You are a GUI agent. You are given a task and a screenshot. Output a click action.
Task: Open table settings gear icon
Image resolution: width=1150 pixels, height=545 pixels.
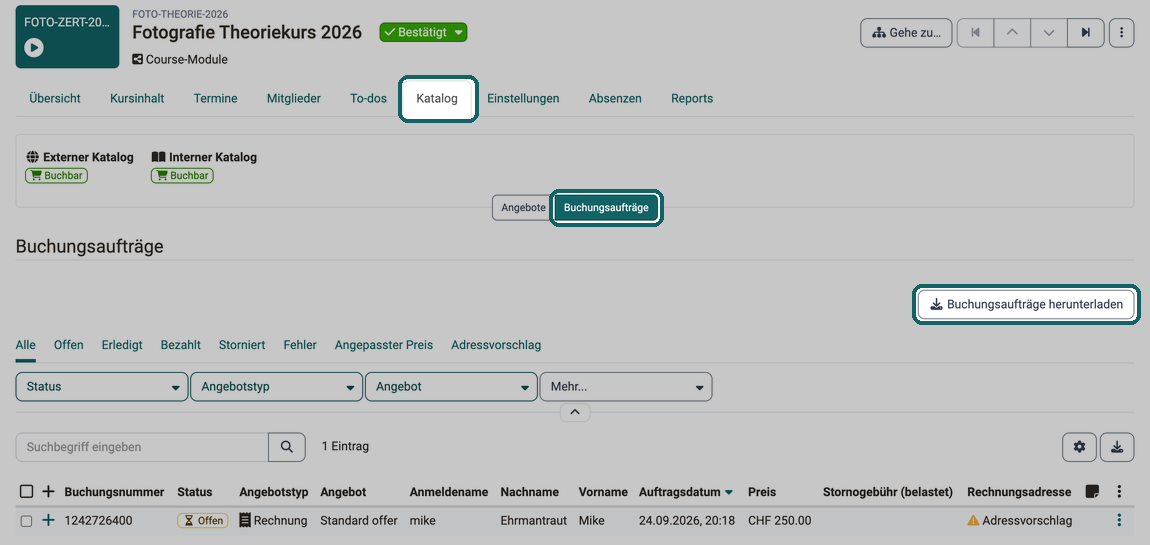click(1080, 447)
